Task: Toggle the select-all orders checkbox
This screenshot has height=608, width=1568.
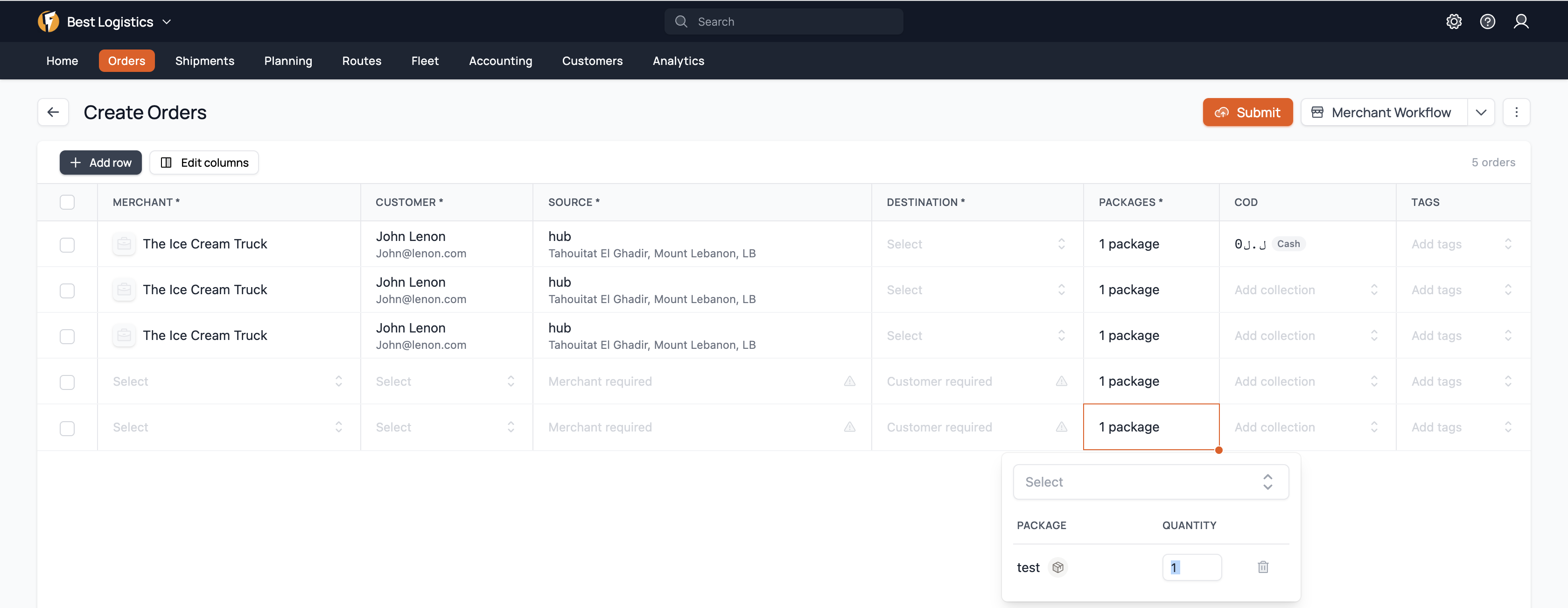Action: [67, 202]
